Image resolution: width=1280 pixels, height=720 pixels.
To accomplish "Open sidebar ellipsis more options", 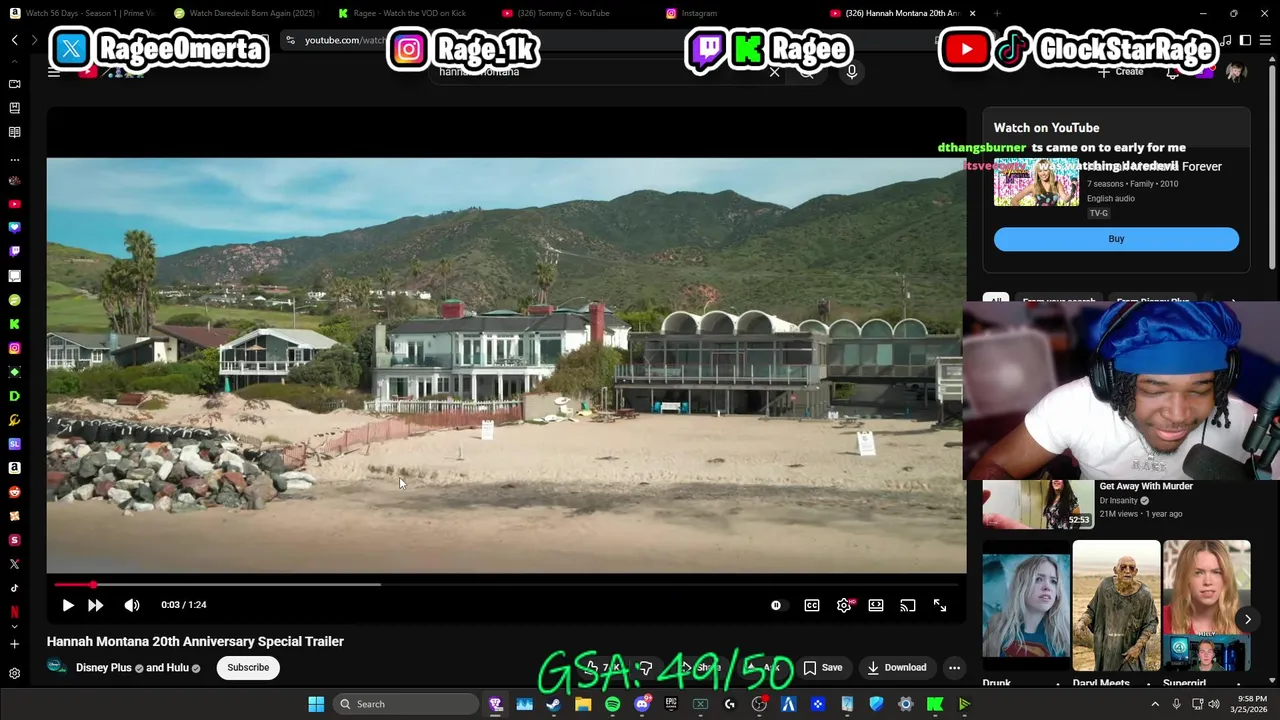I will point(14,159).
